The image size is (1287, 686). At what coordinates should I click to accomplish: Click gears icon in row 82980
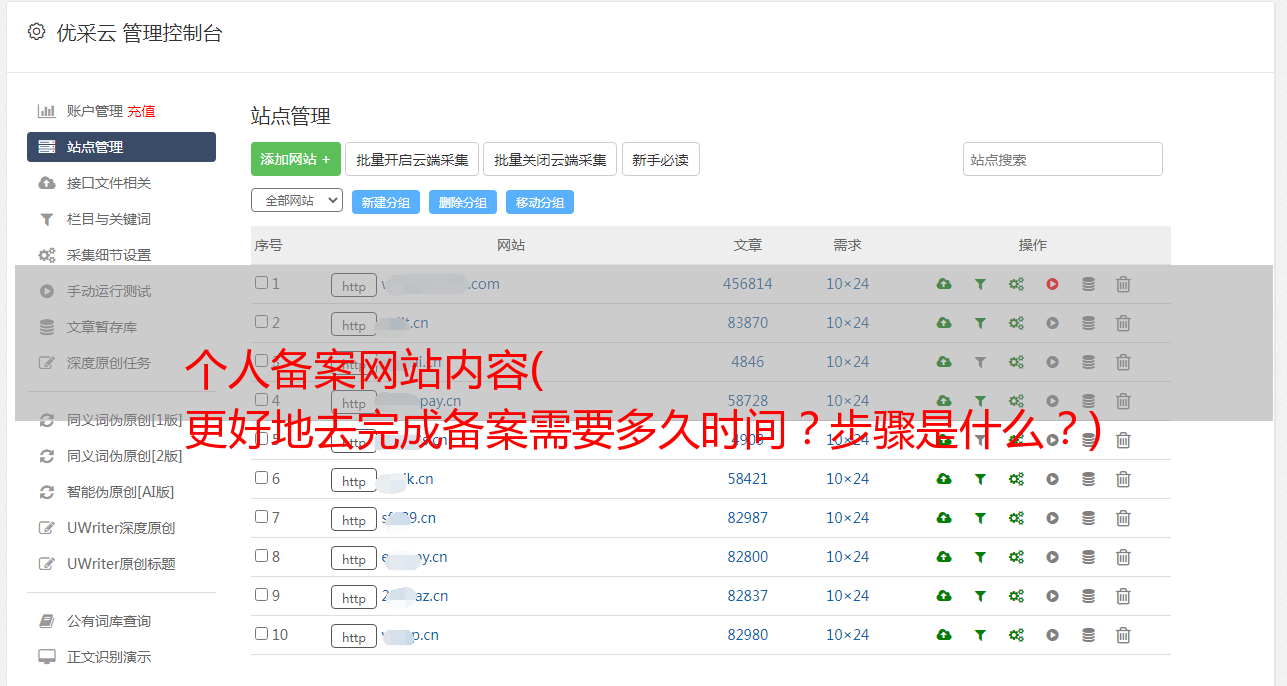1016,635
